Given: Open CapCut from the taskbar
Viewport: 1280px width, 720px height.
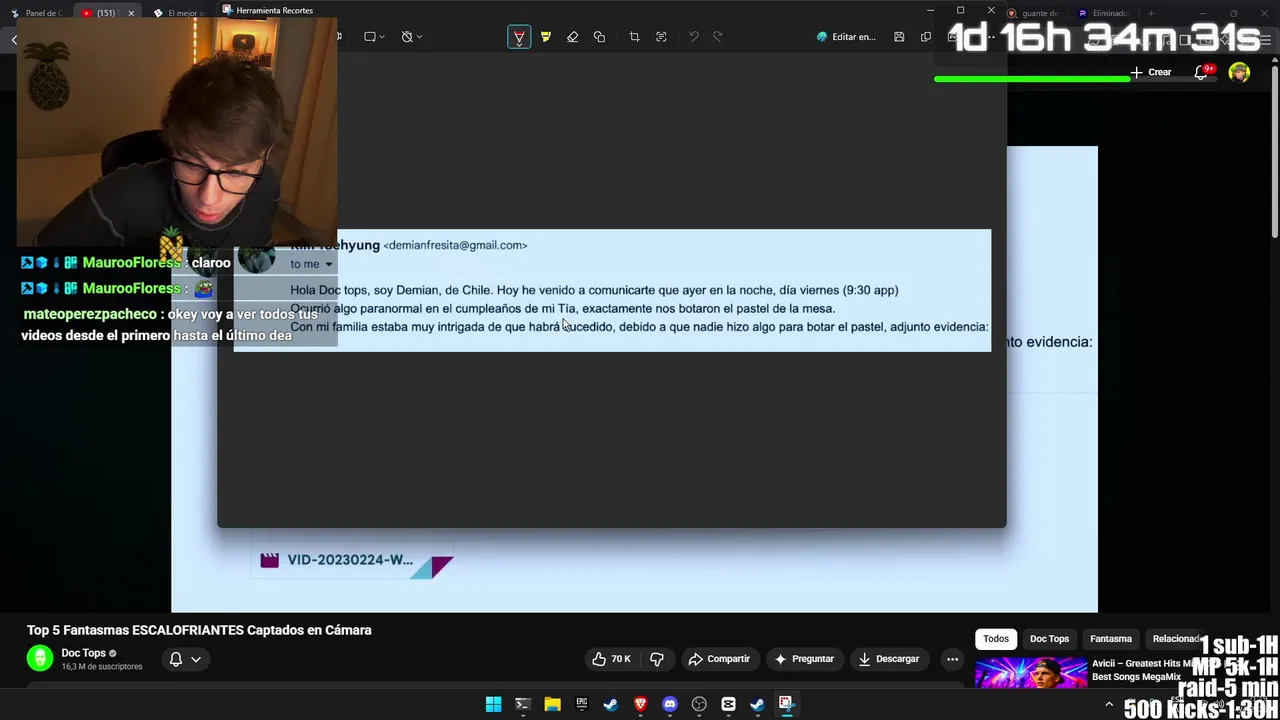Looking at the screenshot, I should tap(728, 704).
